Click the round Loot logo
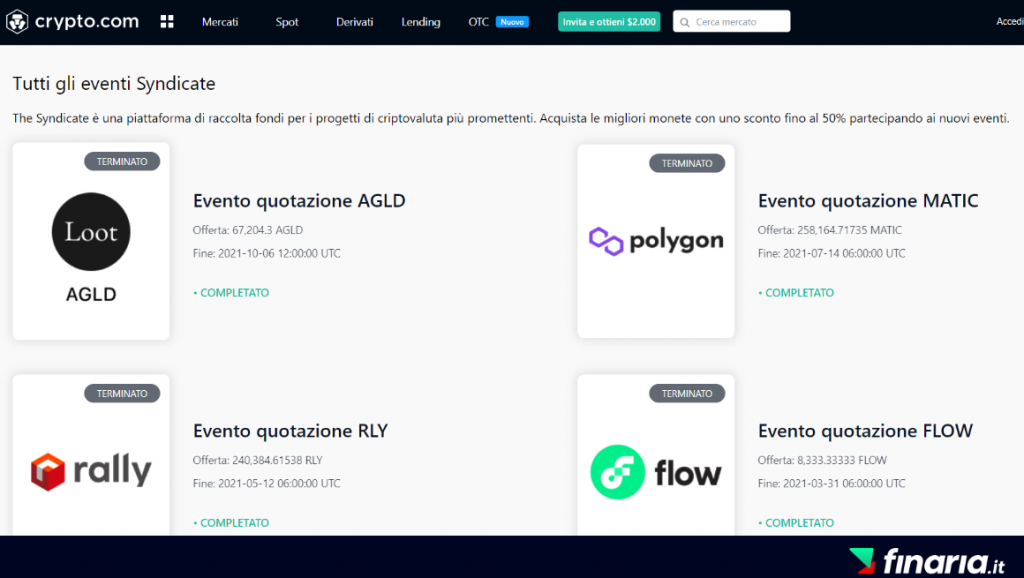The image size is (1024, 578). tap(91, 232)
